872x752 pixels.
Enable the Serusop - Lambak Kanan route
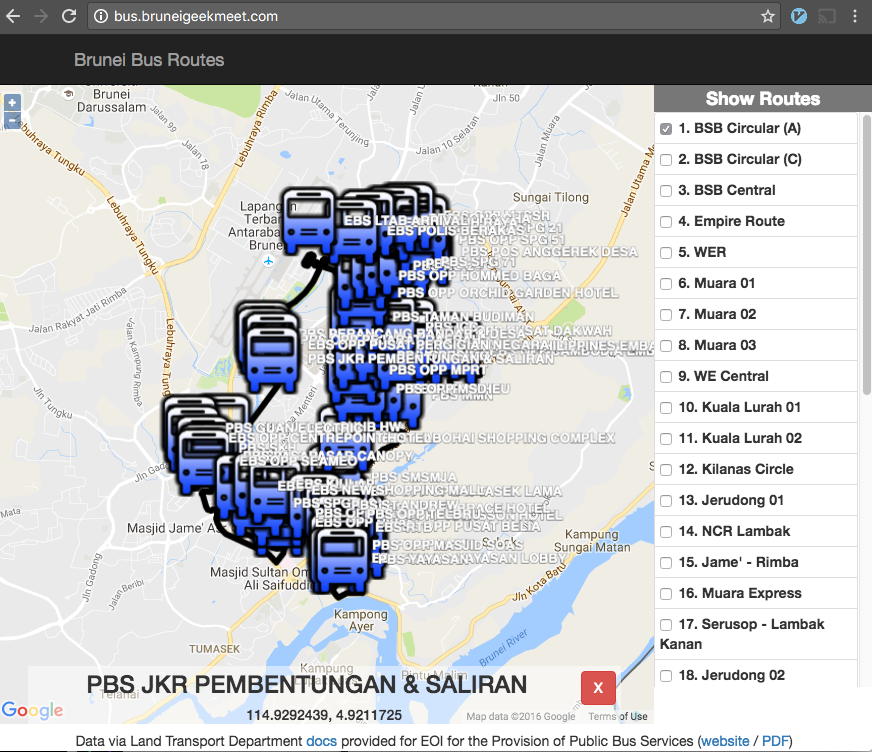[665, 625]
